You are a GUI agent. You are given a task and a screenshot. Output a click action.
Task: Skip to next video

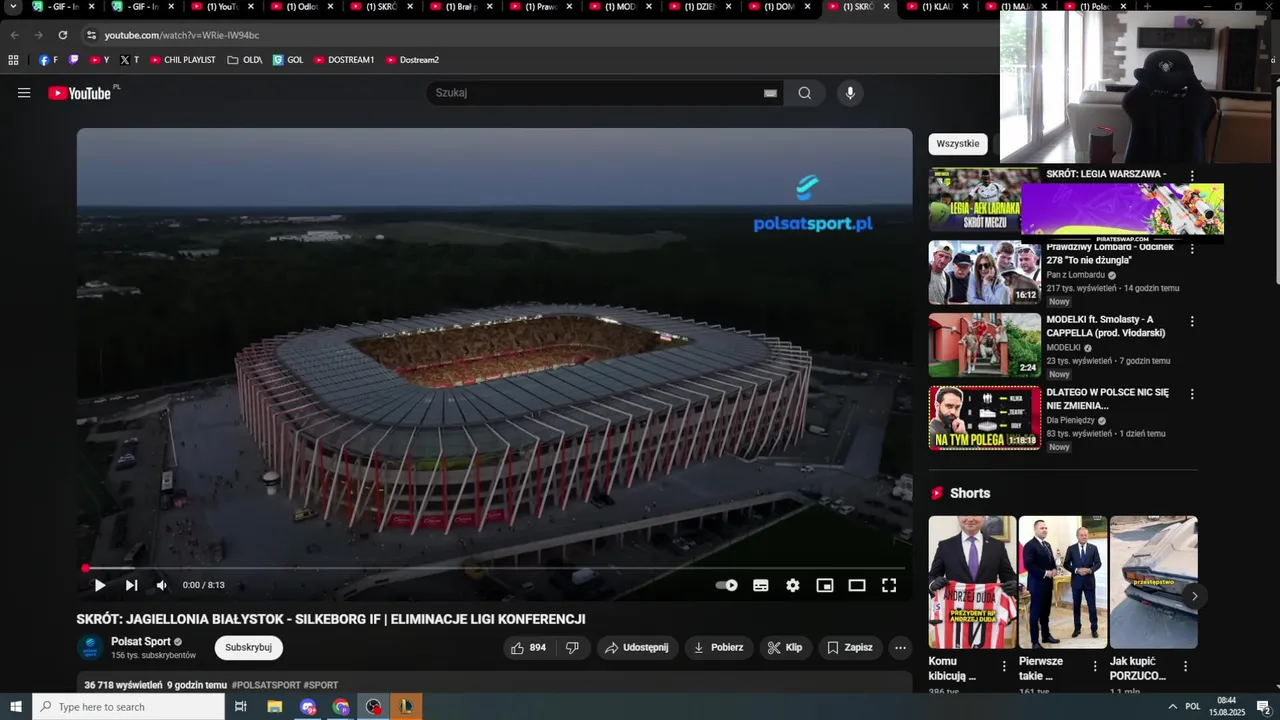(x=131, y=585)
